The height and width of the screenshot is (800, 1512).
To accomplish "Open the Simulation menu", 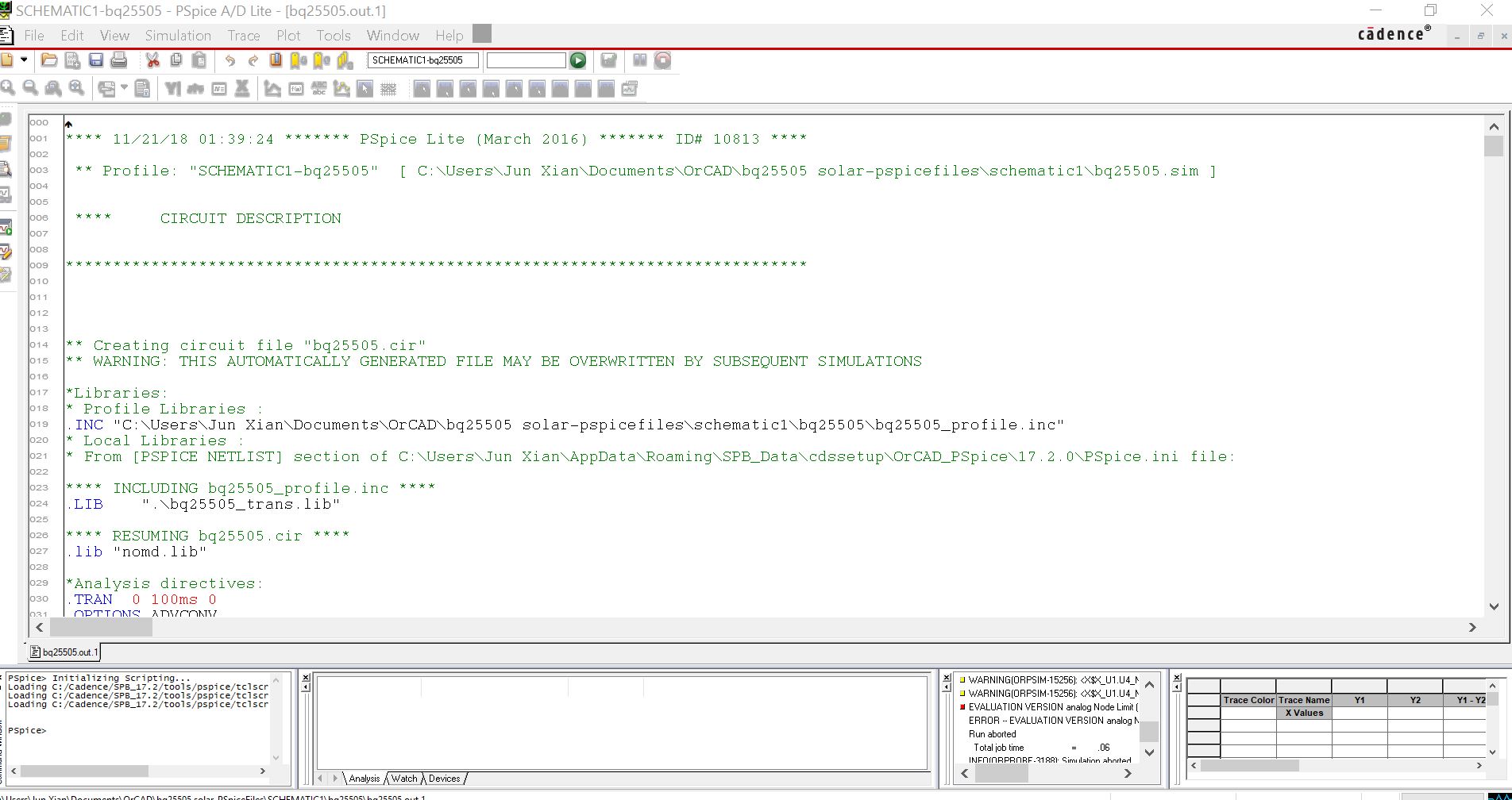I will click(x=178, y=36).
